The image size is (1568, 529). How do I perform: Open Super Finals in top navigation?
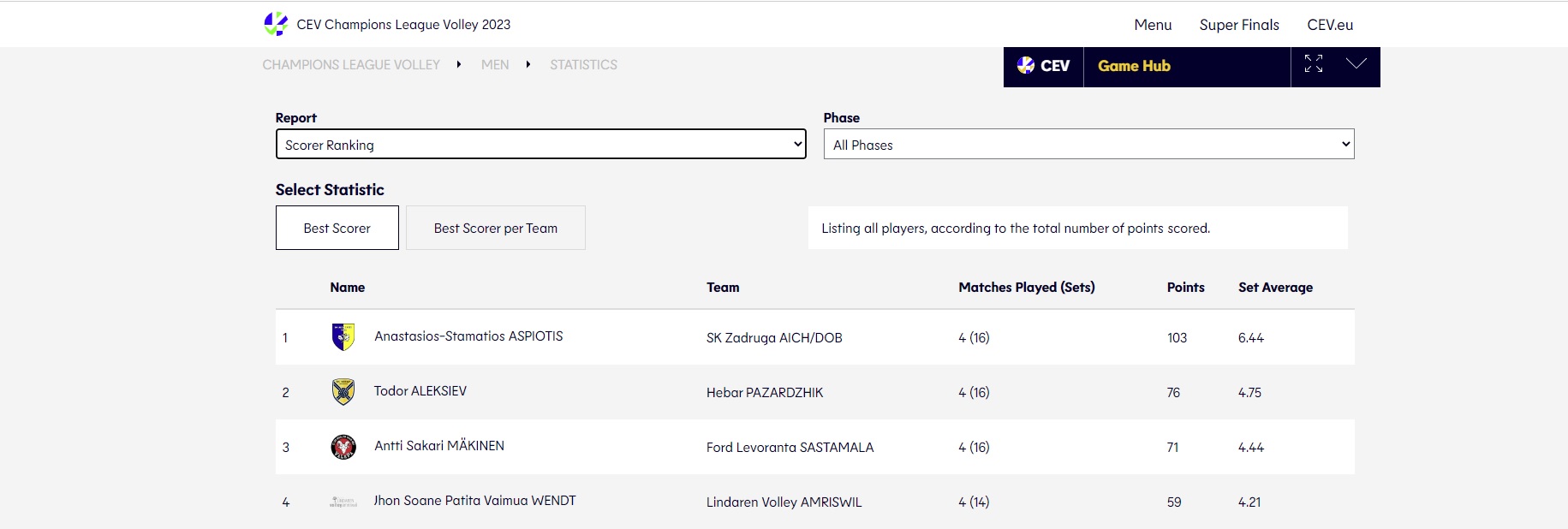pos(1239,25)
